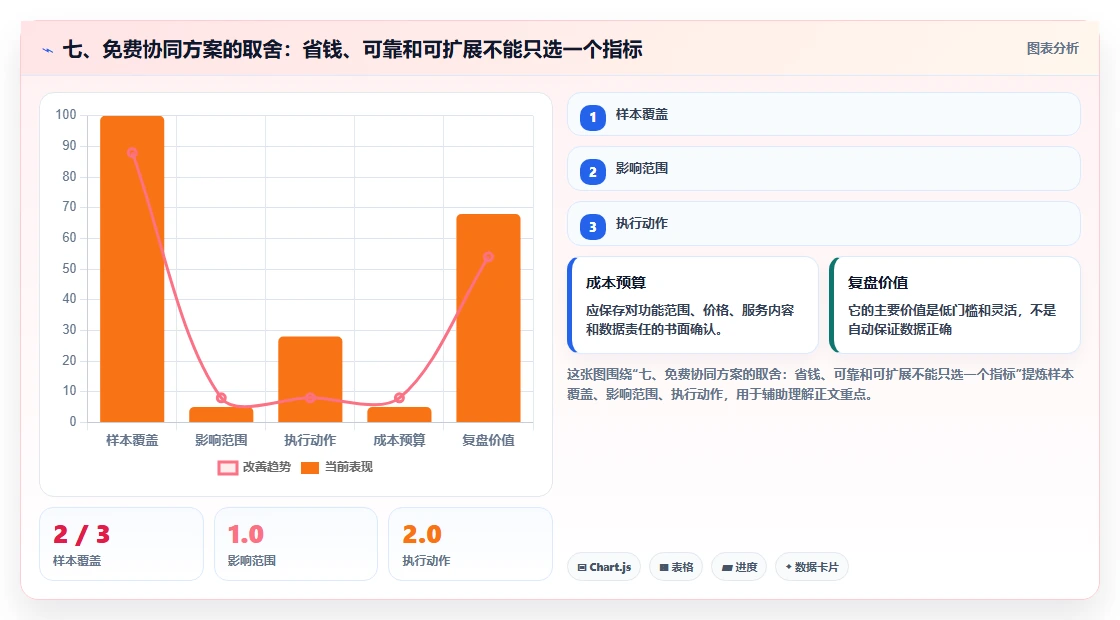The image size is (1120, 620).
Task: Select the 执行动作 list row
Action: (824, 224)
